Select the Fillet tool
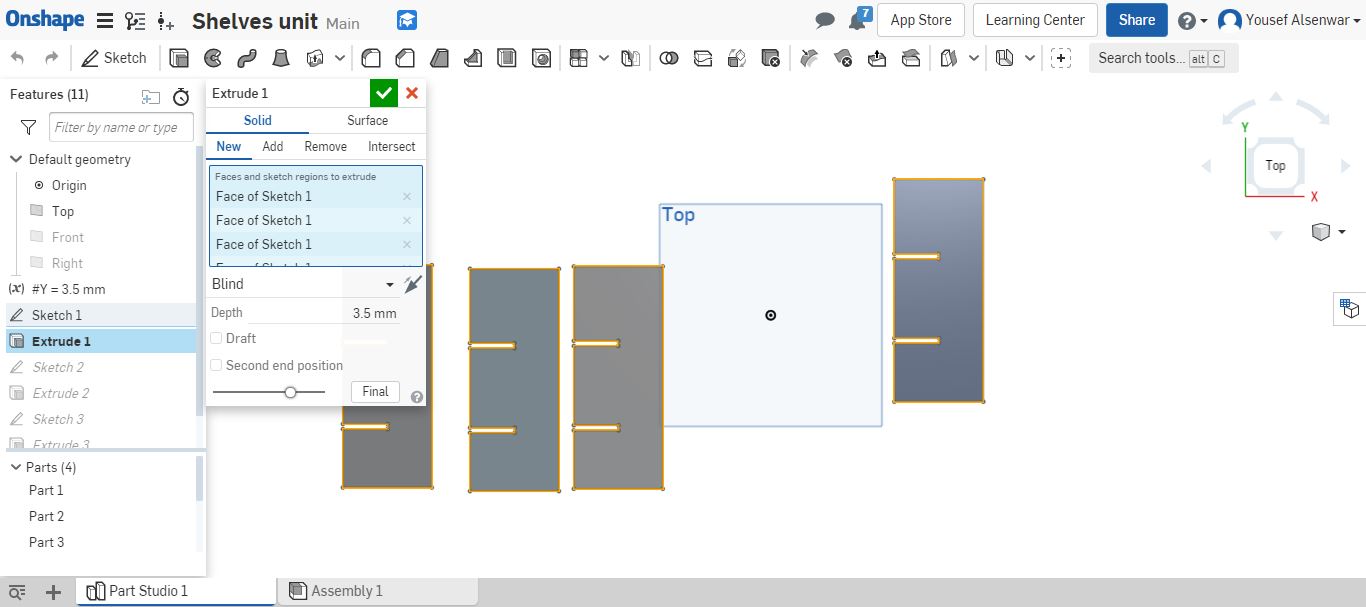 pyautogui.click(x=370, y=58)
